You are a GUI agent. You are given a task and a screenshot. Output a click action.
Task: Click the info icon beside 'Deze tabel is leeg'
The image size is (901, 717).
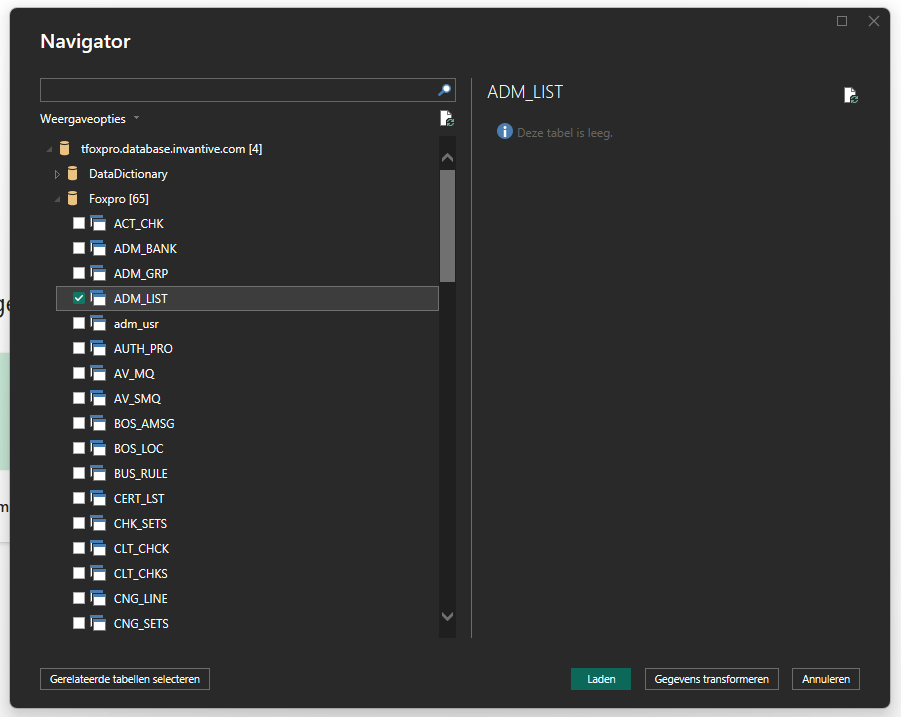tap(505, 132)
